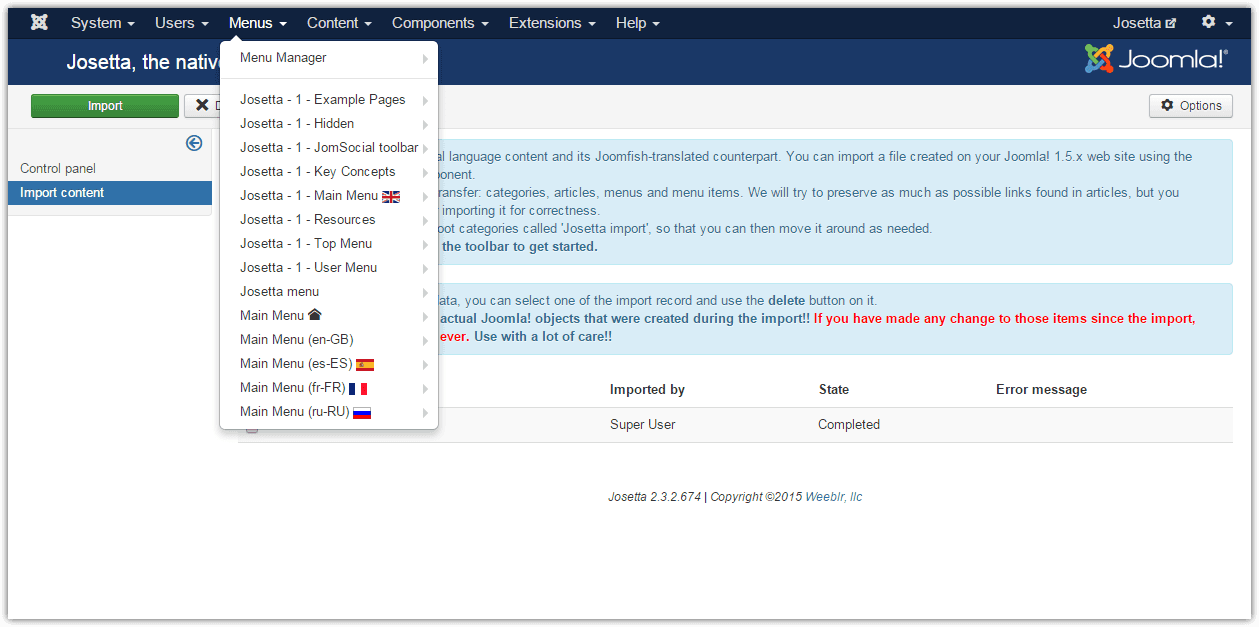Follow the Weeblr, llc footer link
This screenshot has width=1259, height=627.
click(834, 497)
